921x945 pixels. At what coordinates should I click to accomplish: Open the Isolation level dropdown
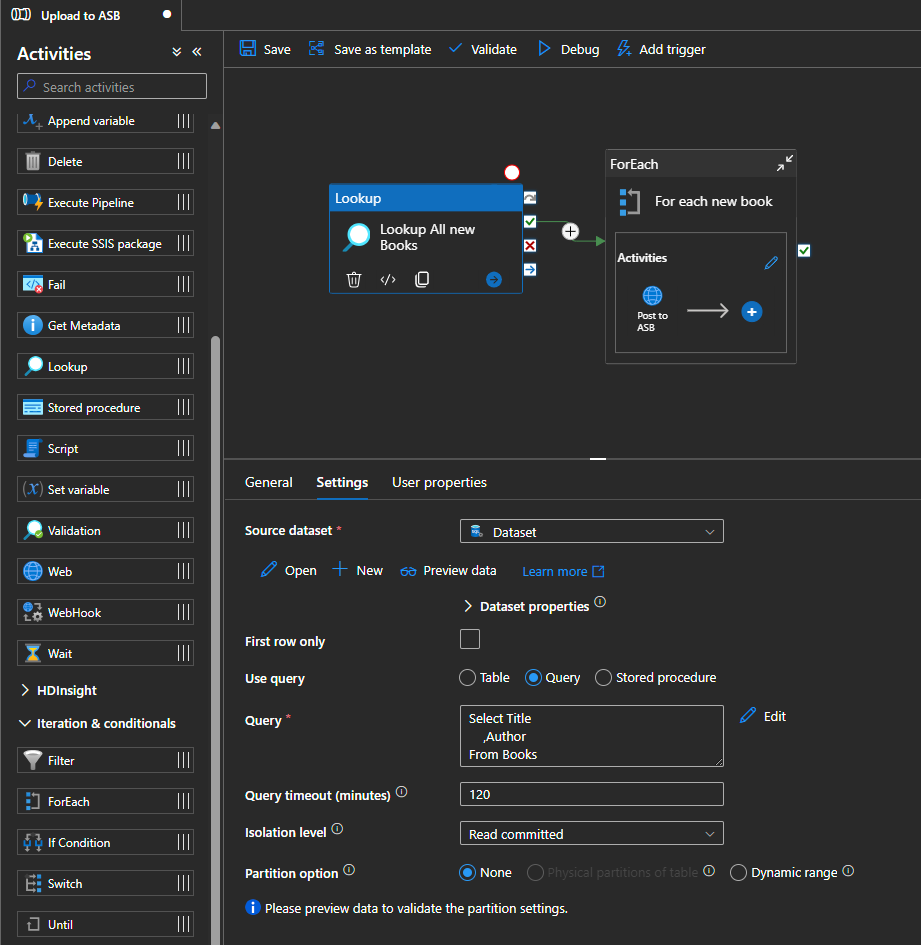tap(591, 834)
